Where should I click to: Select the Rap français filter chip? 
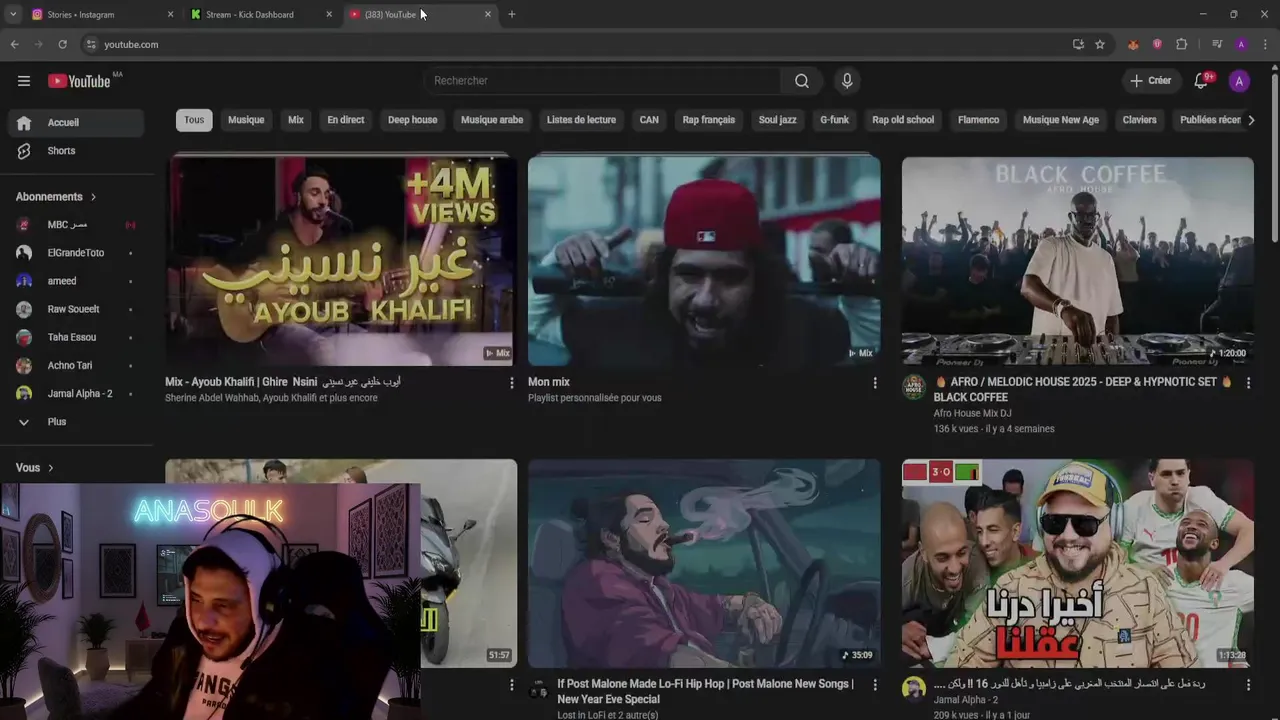tap(709, 120)
